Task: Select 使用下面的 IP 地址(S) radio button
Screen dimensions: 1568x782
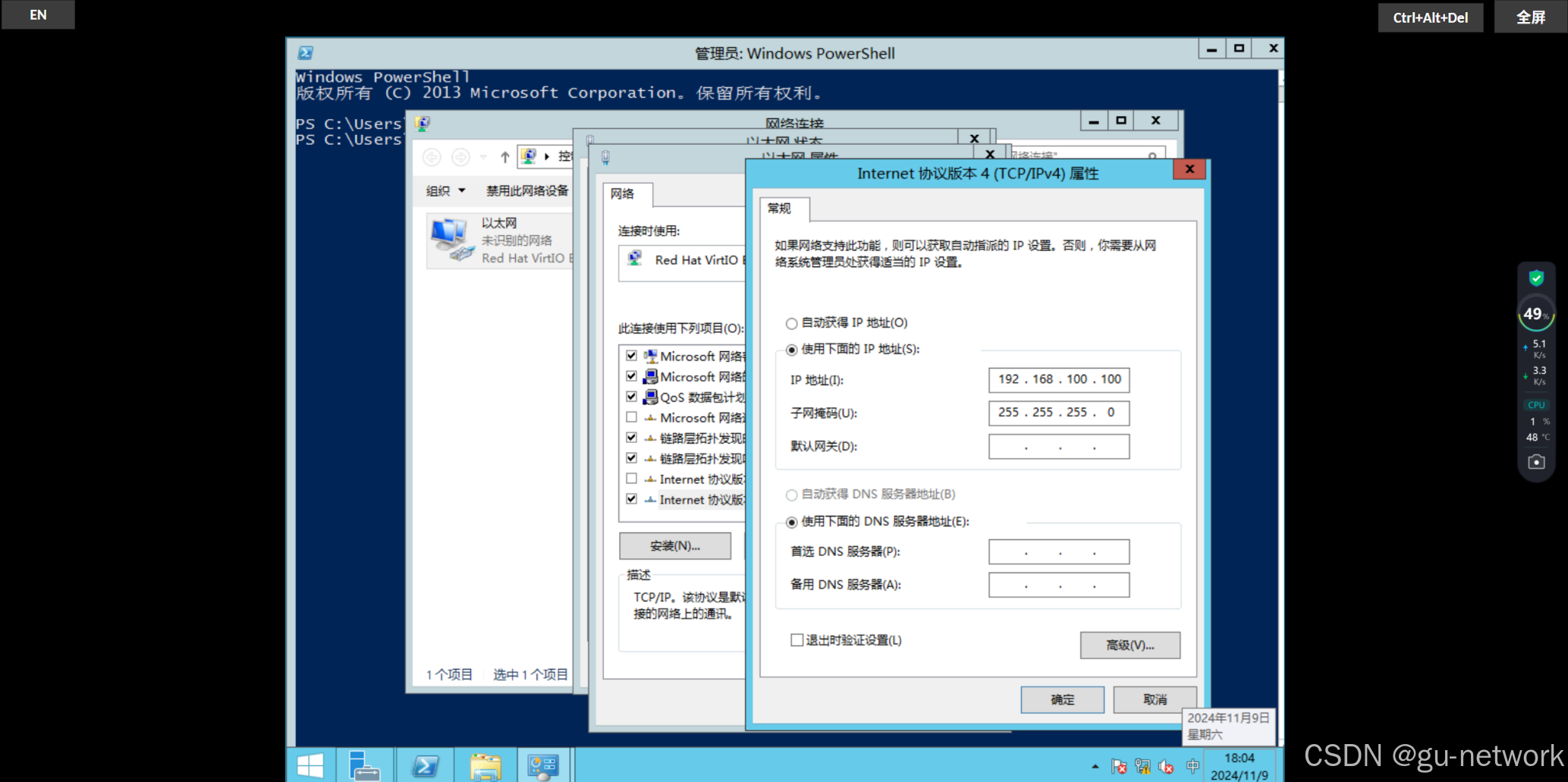Action: 792,350
